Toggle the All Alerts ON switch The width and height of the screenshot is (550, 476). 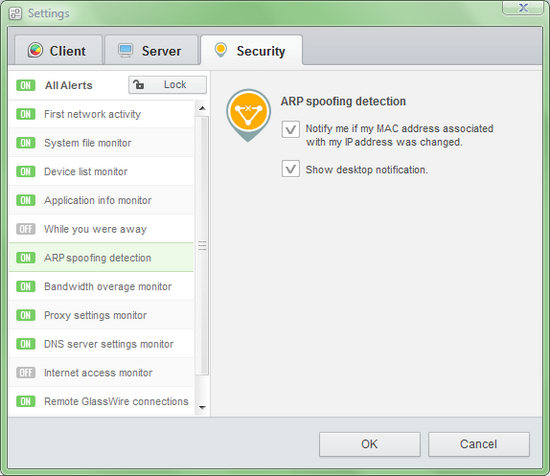26,85
